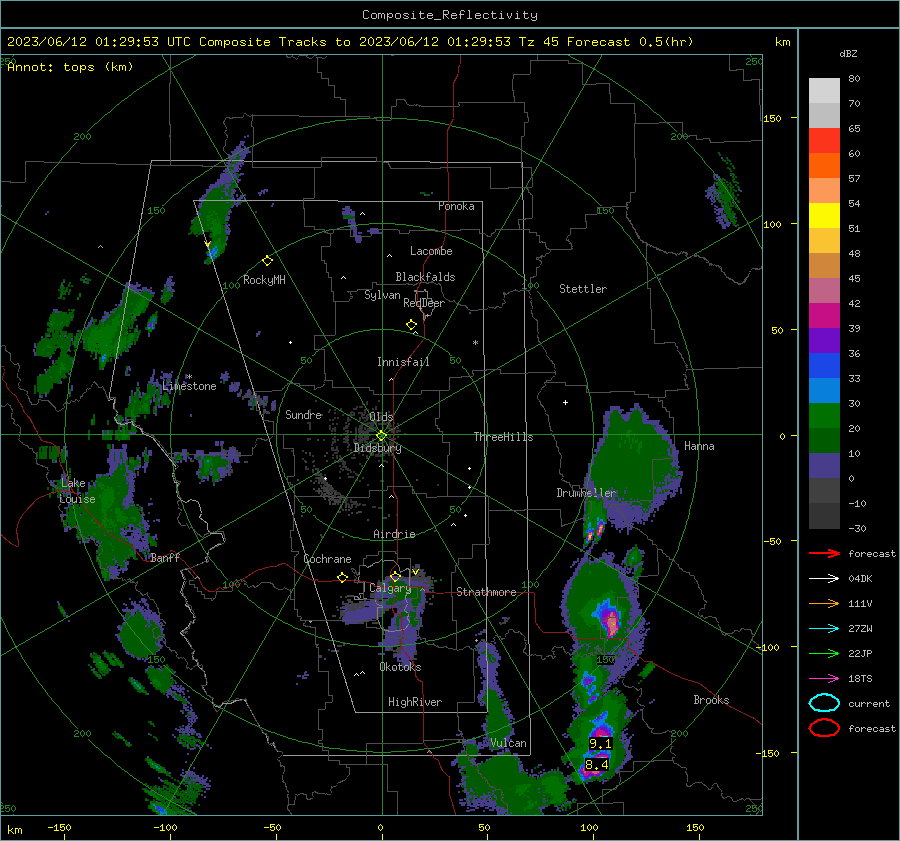Click the red forecast ellipse icon
This screenshot has height=841, width=900.
(x=824, y=728)
